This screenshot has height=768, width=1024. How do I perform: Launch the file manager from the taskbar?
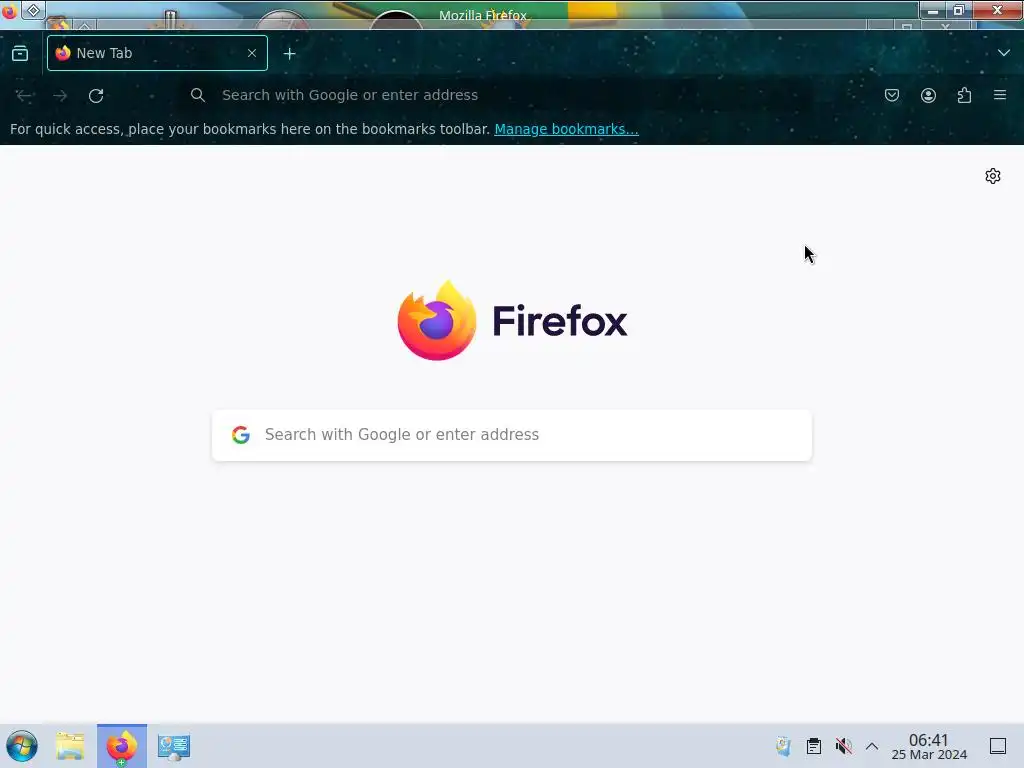[70, 746]
